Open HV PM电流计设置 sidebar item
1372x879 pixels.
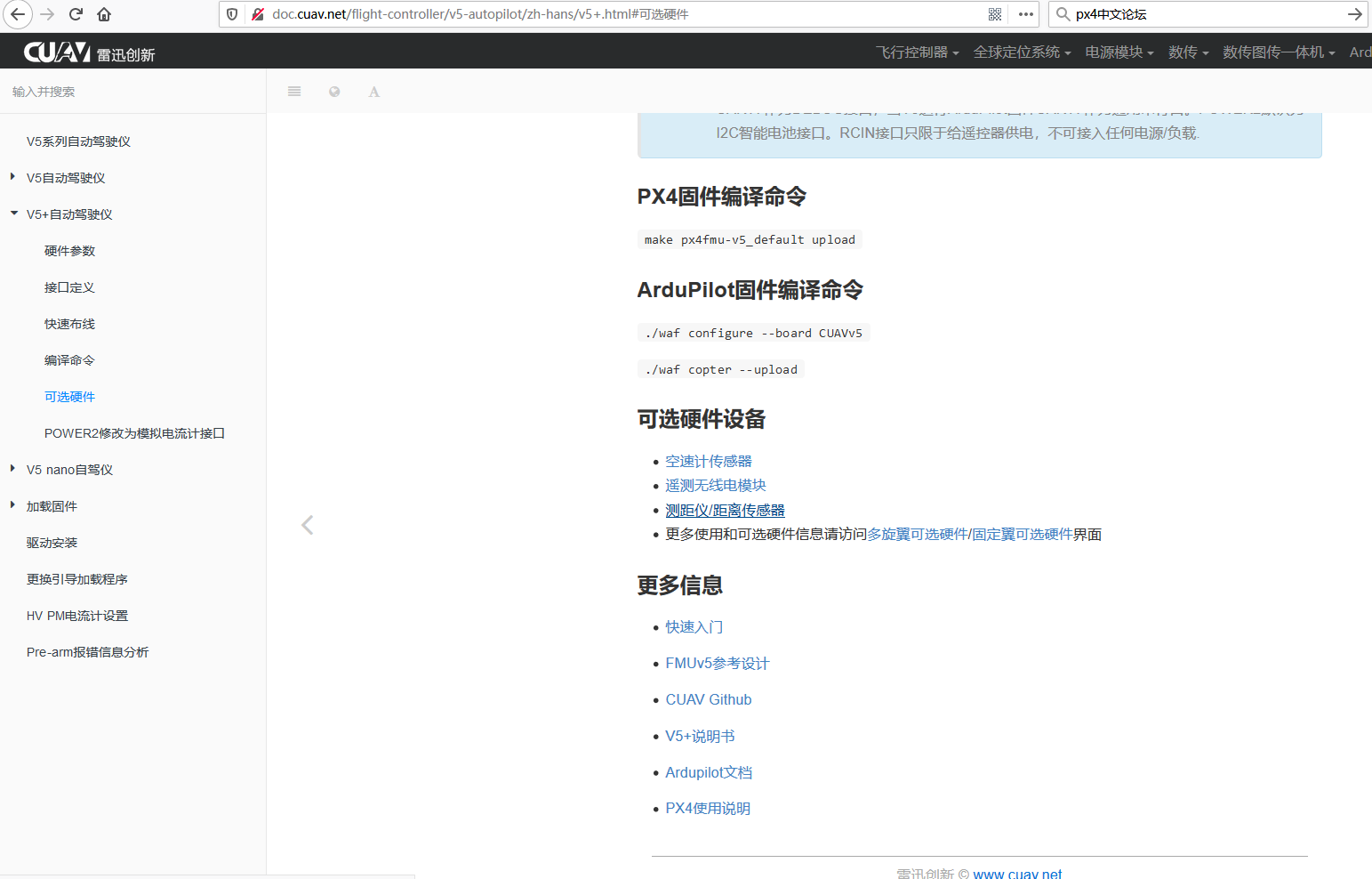tap(77, 616)
